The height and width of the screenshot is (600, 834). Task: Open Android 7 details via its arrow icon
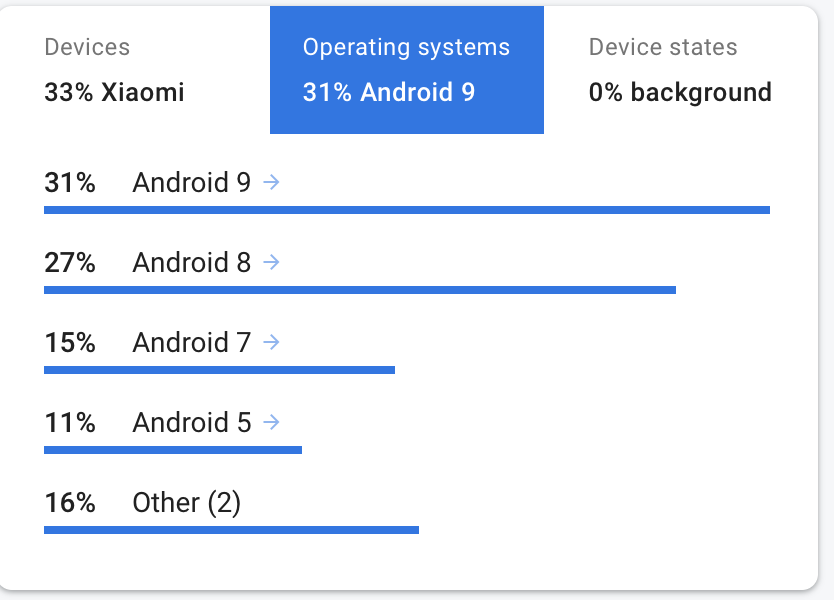tap(270, 343)
